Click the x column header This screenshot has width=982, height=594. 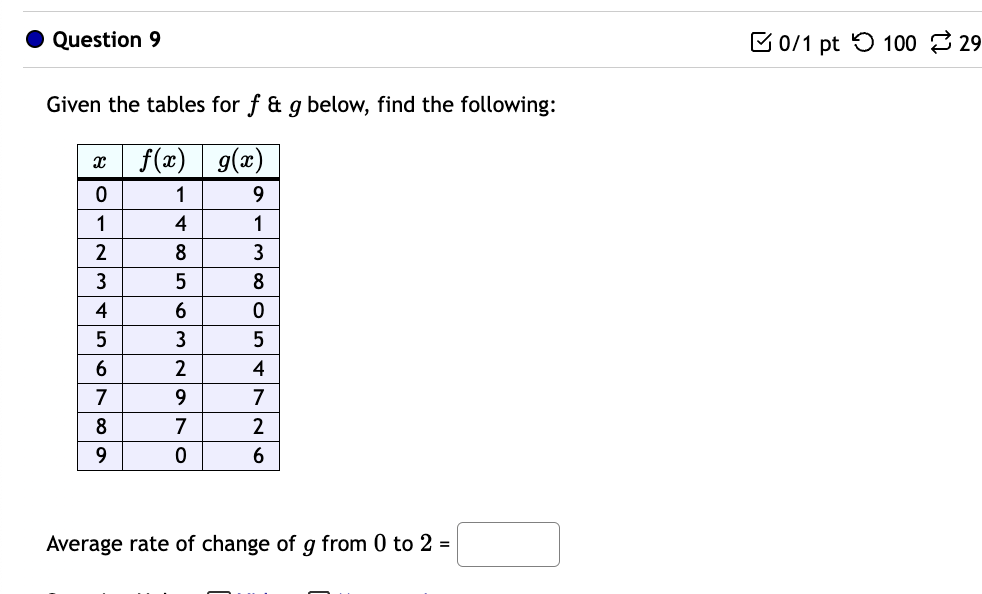point(100,160)
